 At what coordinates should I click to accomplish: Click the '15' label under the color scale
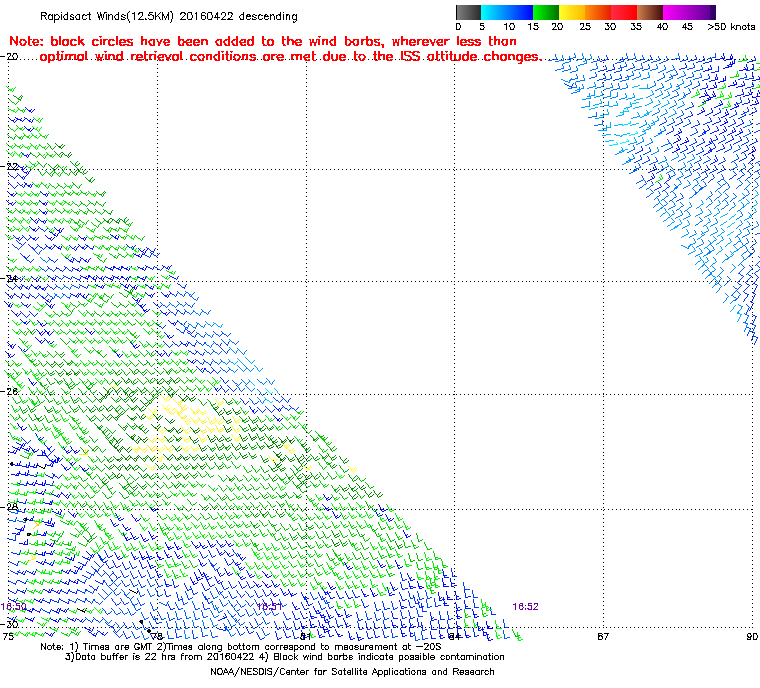coord(533,27)
